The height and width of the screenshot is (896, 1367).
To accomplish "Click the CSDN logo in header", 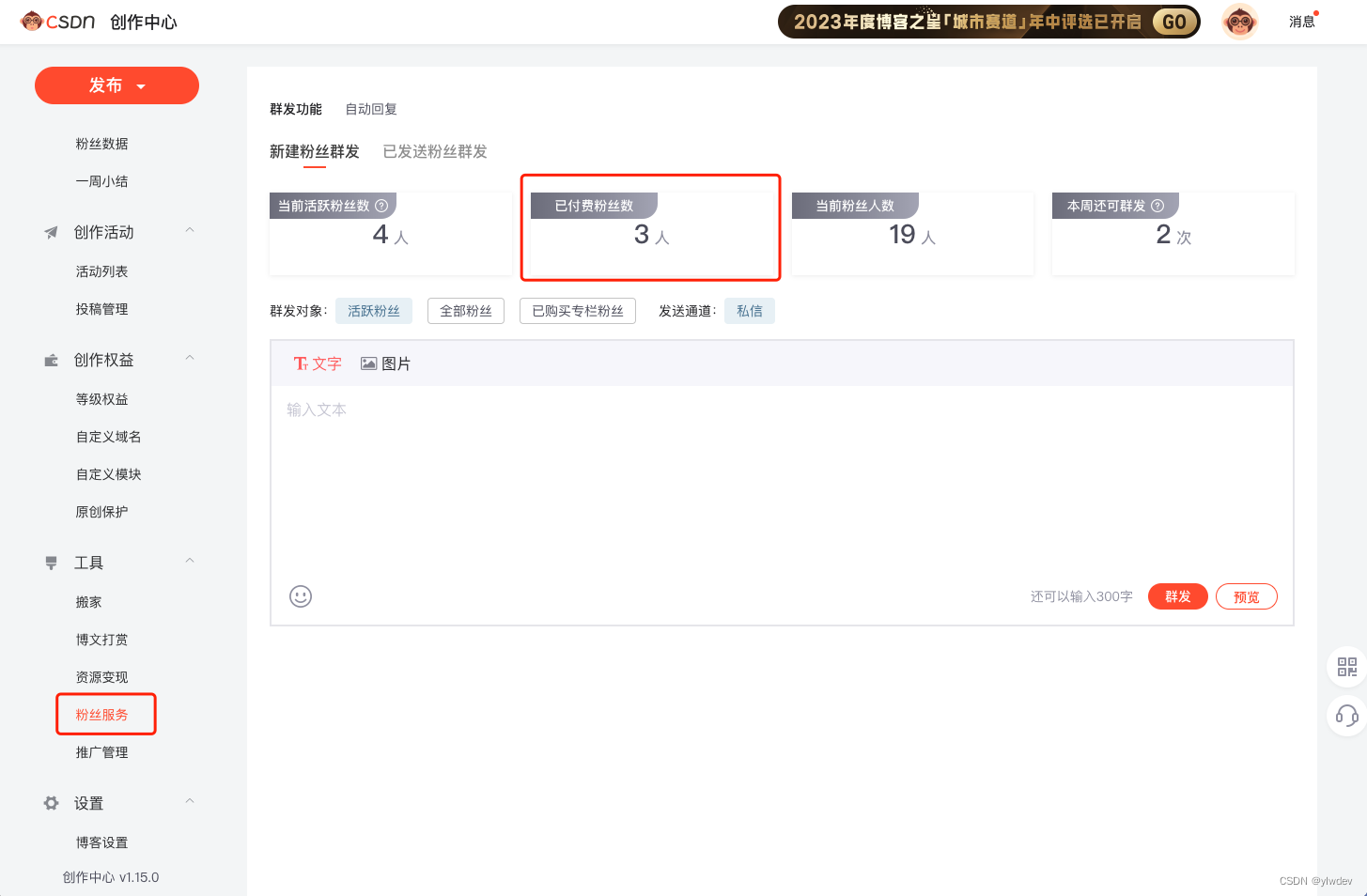I will 57,21.
